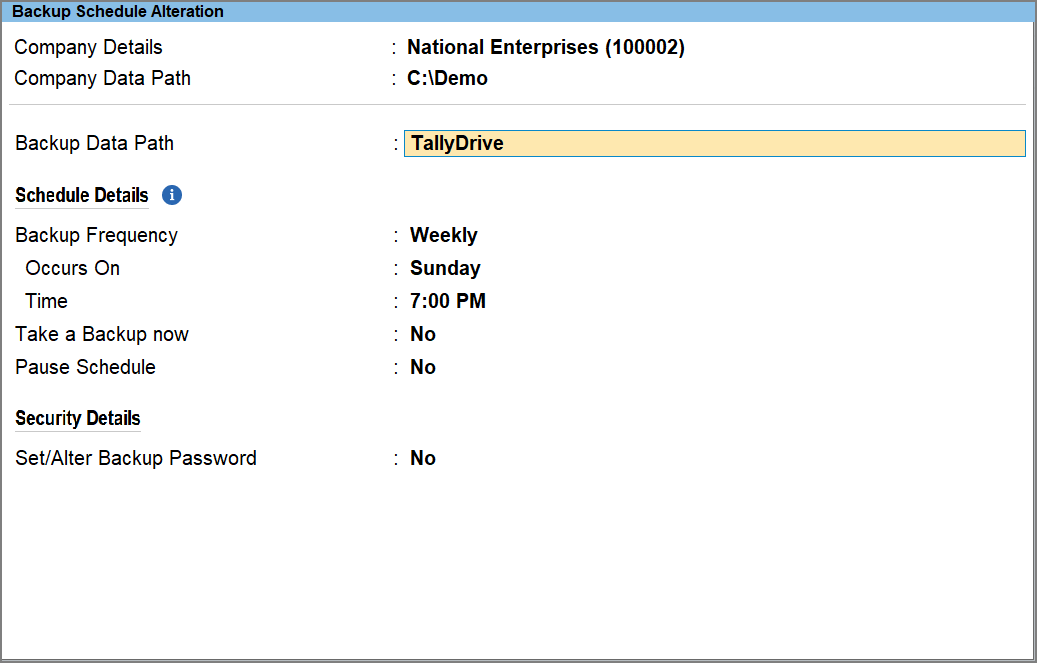This screenshot has height=663, width=1037.
Task: Open the Time field showing 7:00 PM
Action: tap(447, 301)
